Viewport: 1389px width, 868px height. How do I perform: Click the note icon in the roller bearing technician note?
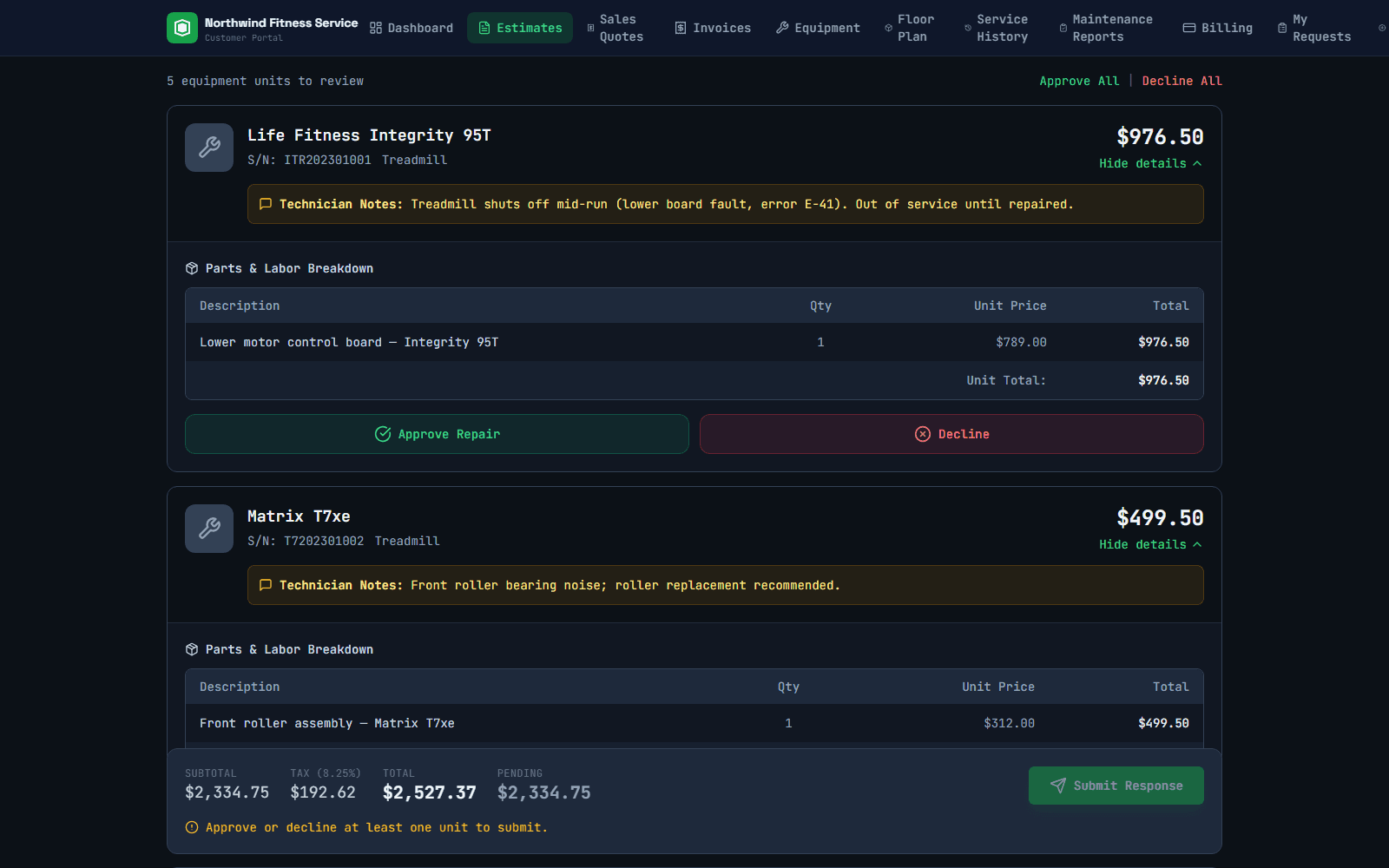click(x=266, y=585)
